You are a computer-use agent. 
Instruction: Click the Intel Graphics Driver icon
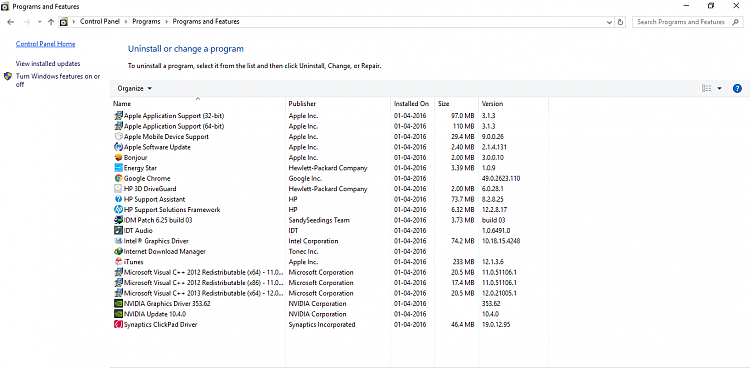point(119,241)
